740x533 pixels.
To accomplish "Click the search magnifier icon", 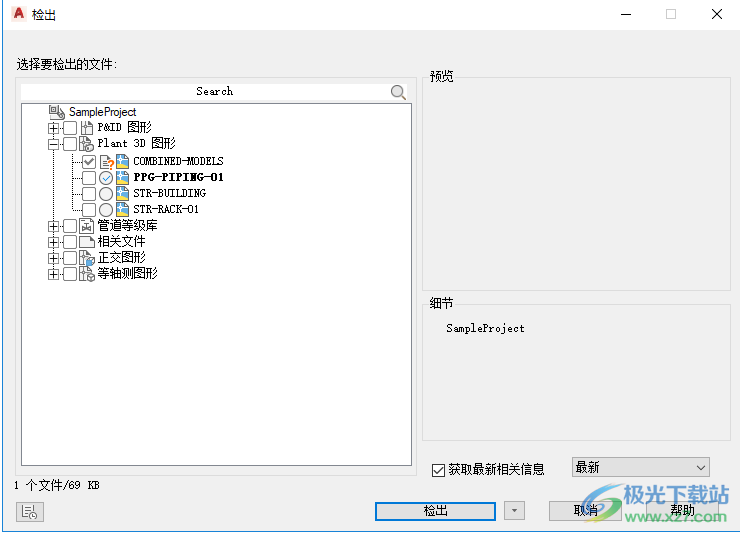I will coord(398,92).
